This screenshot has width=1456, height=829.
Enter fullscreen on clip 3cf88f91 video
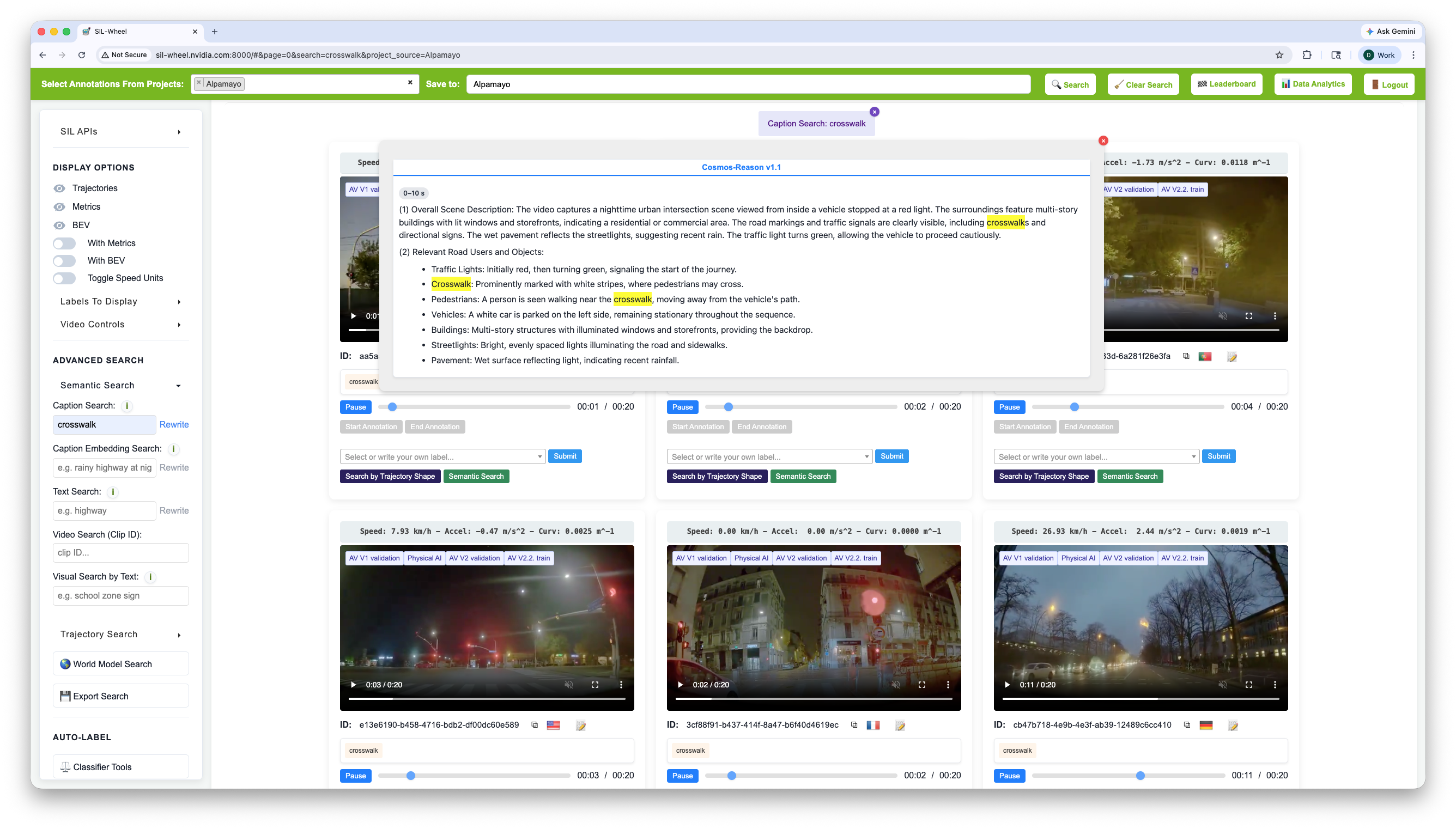(921, 684)
